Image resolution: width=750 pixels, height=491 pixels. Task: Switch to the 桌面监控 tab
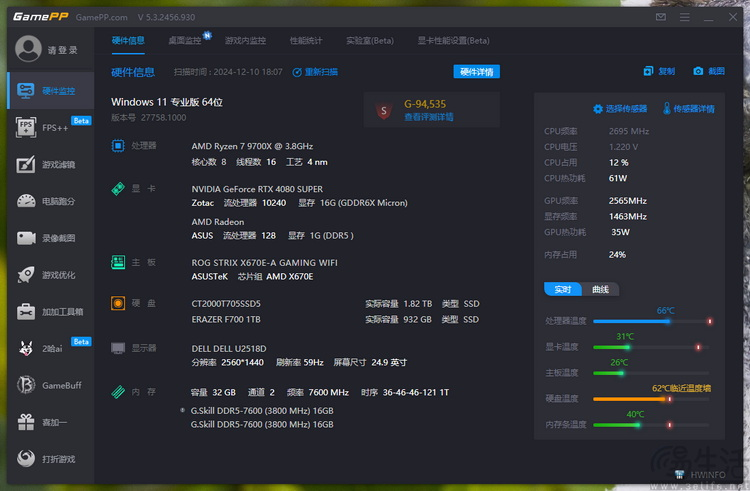point(185,41)
